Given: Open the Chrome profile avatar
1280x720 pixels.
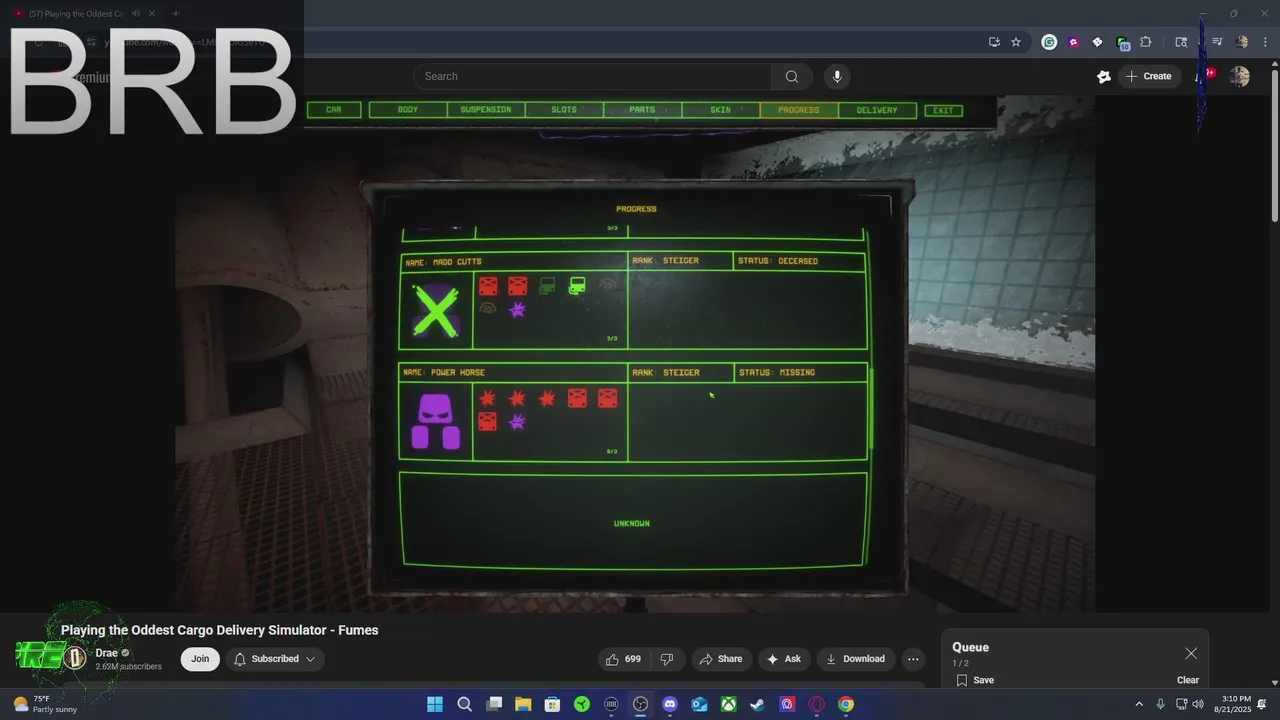Looking at the screenshot, I should coord(1241,42).
